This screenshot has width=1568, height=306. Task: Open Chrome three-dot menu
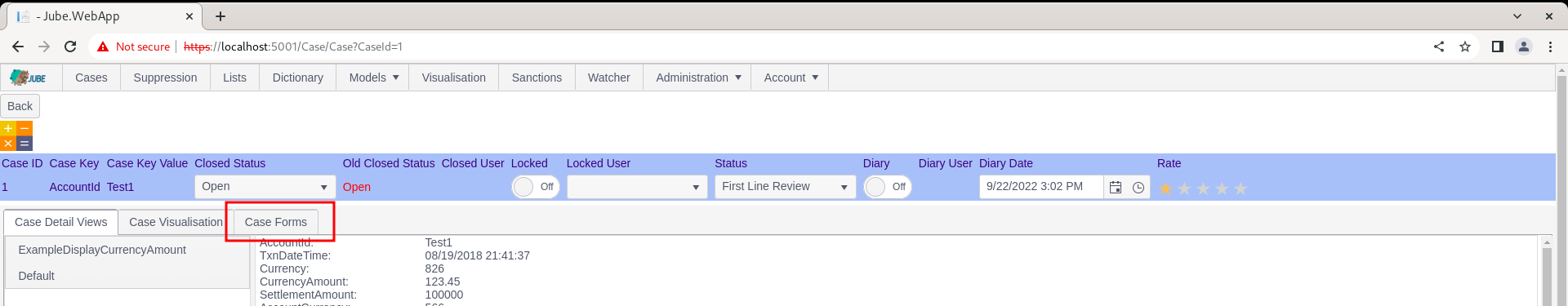(1550, 47)
